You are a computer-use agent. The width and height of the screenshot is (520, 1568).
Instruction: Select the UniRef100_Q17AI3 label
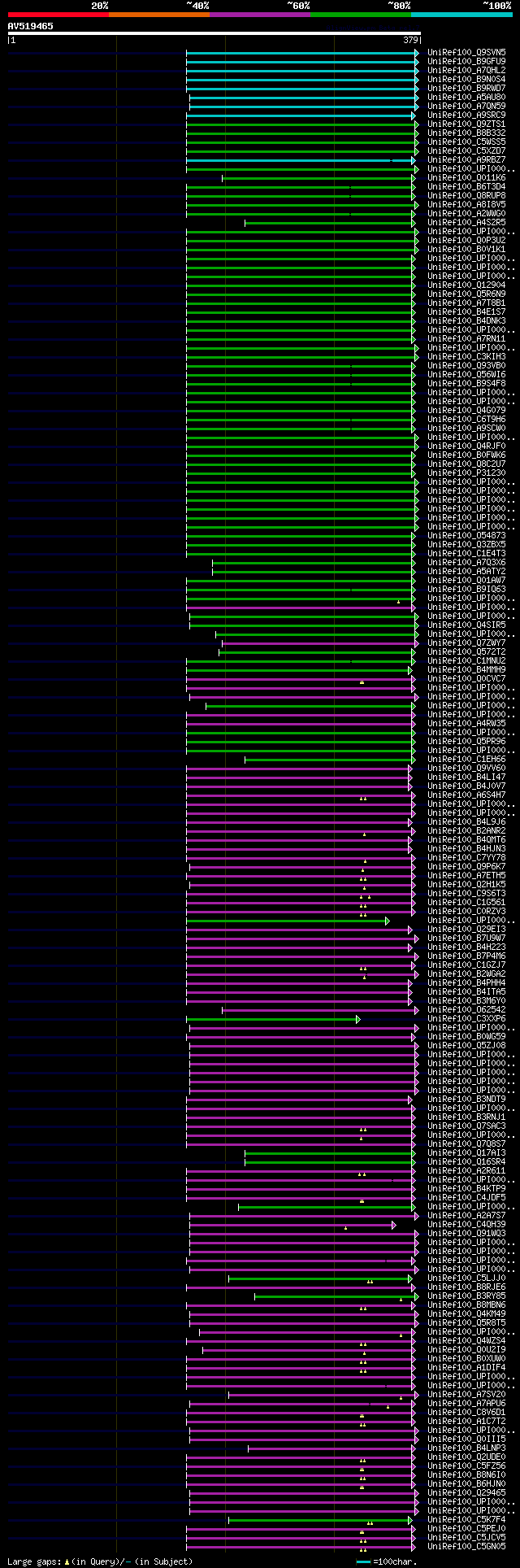coord(466,1153)
